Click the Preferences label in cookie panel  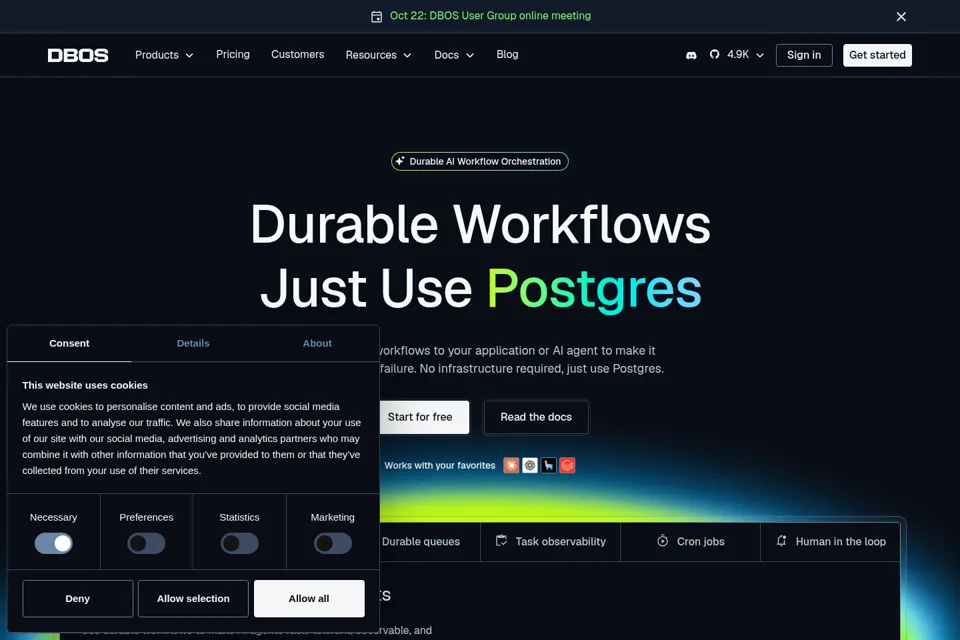[x=146, y=518]
